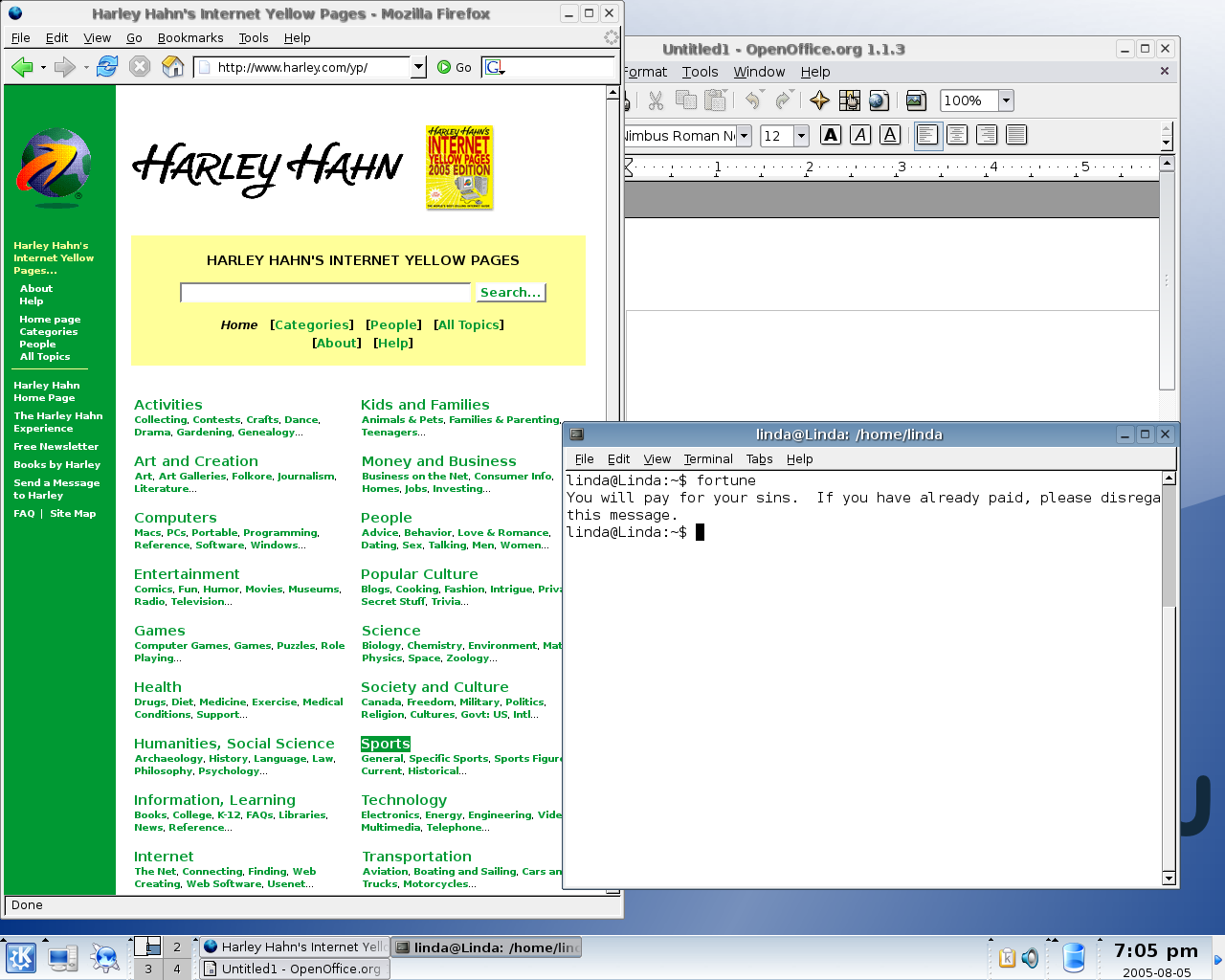This screenshot has height=980, width=1225.
Task: Click the My Computer panel icon
Action: click(x=63, y=957)
